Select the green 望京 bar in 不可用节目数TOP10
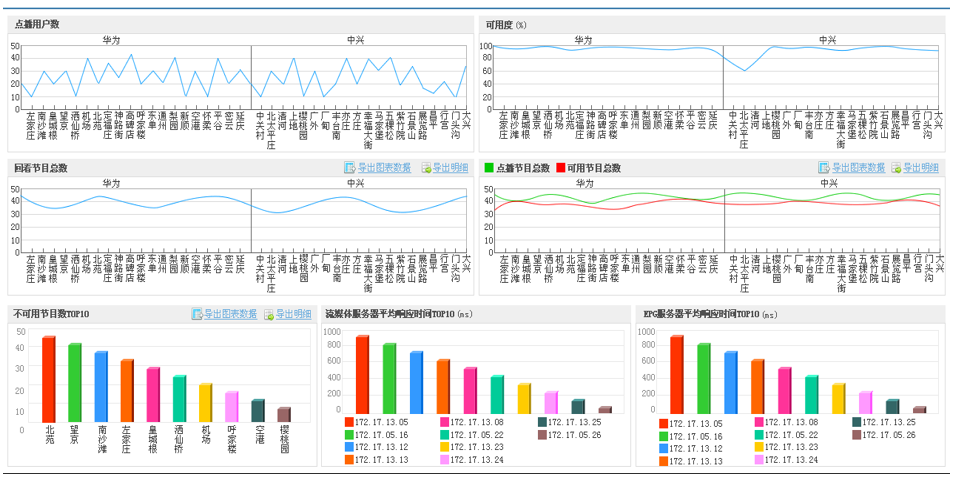 pos(75,383)
